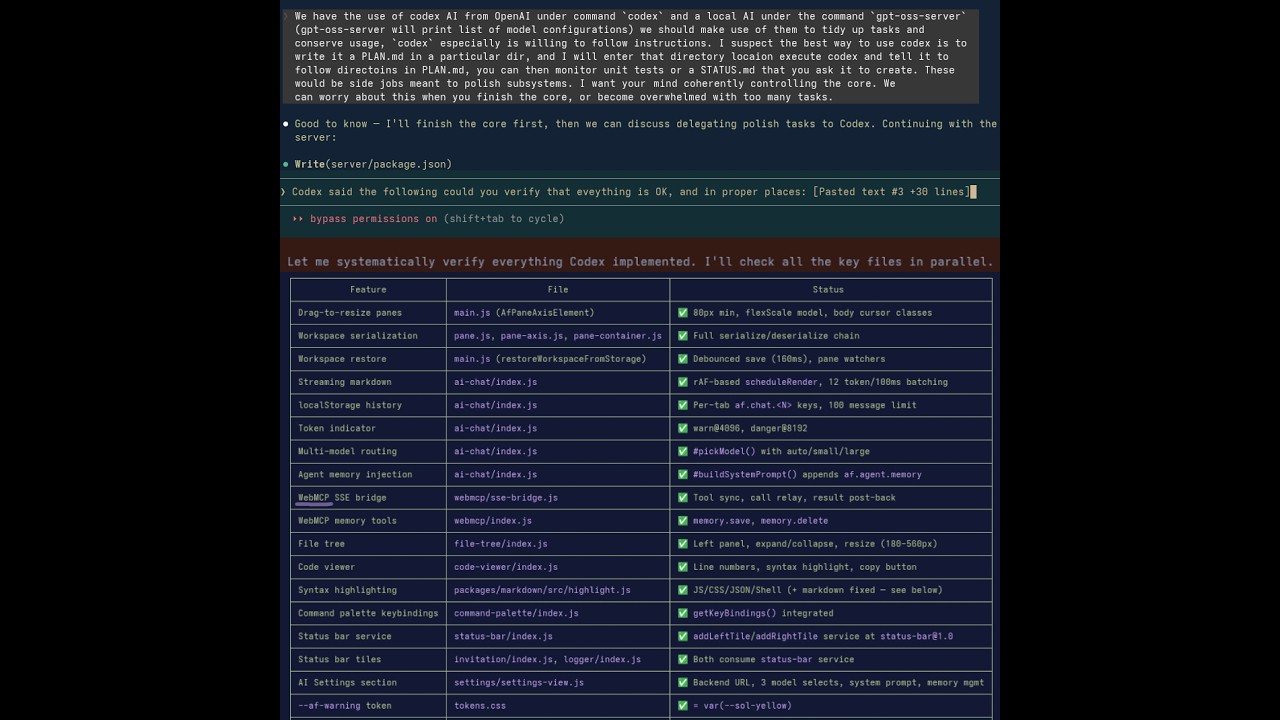Click 'main.js (restoreWorkspaceFromStorage)' file cell

click(558, 358)
